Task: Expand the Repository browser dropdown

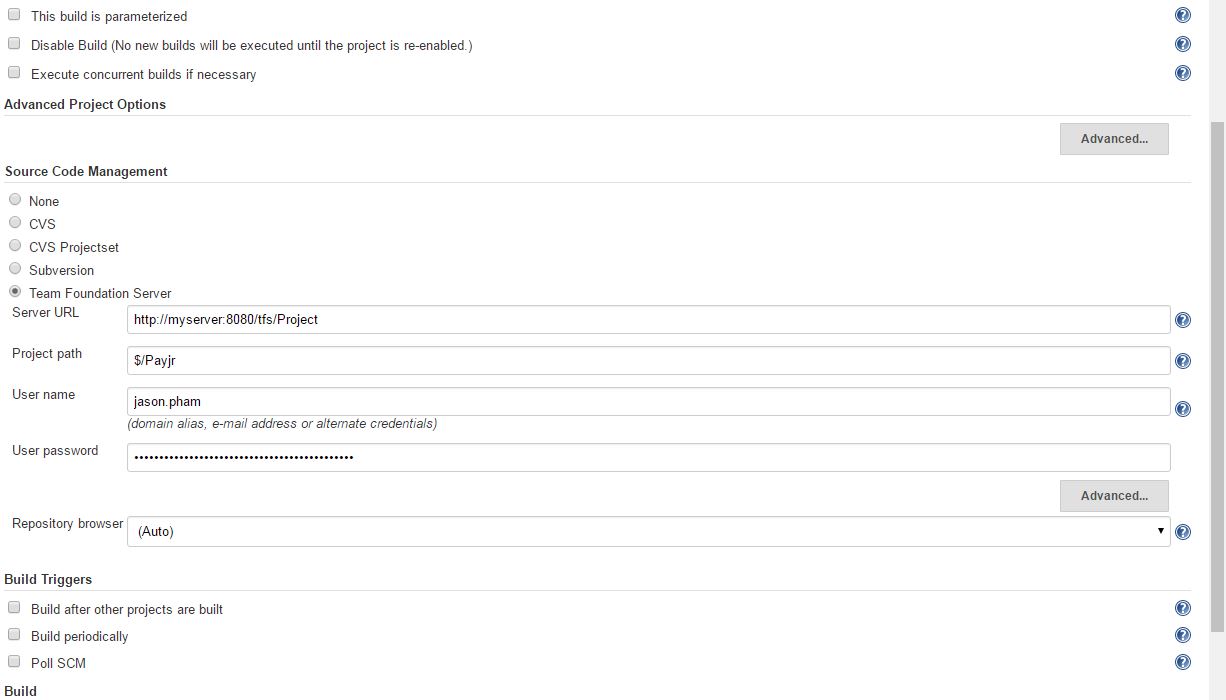Action: [x=648, y=532]
